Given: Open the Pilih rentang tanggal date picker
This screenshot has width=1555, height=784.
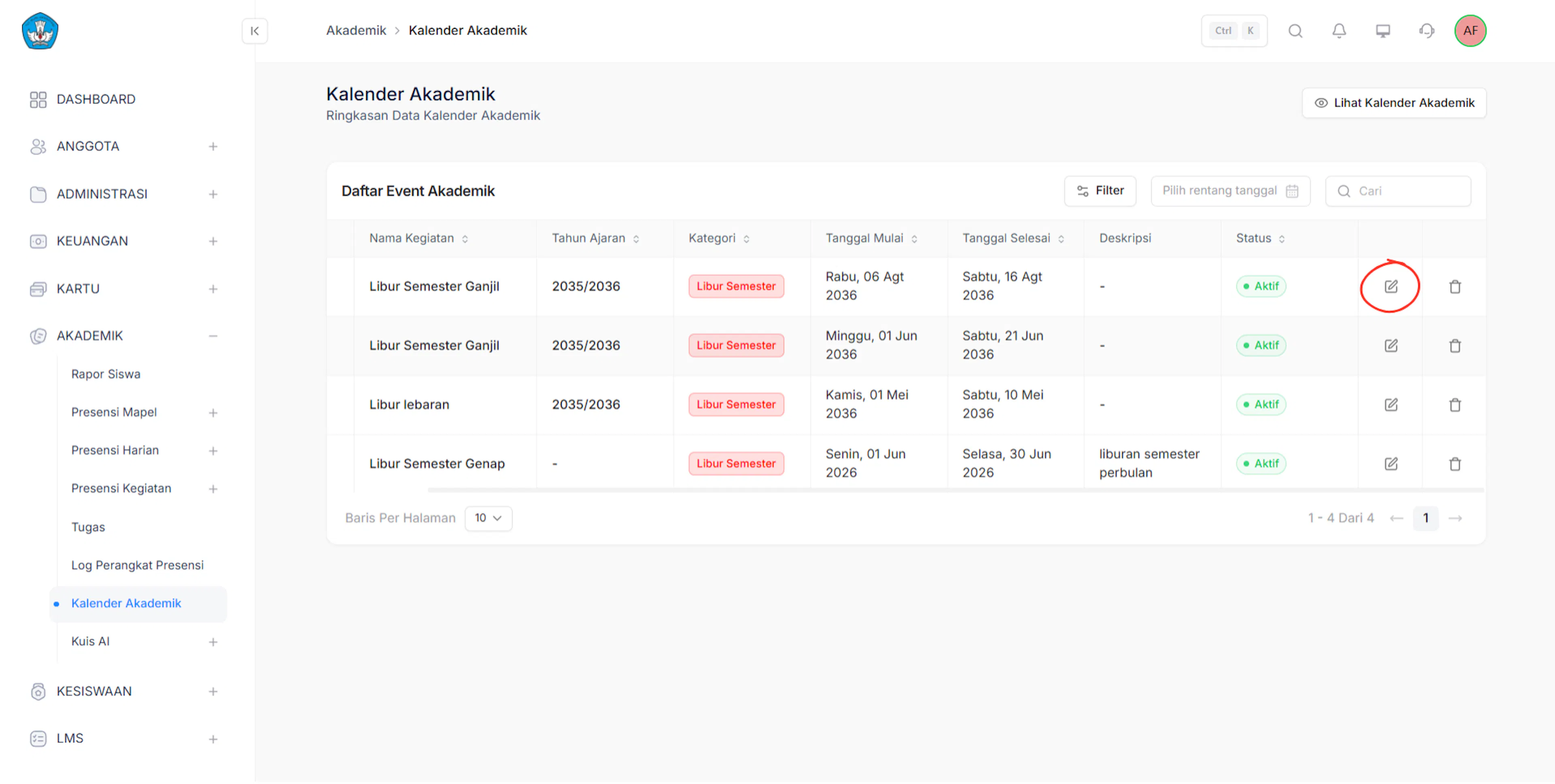Looking at the screenshot, I should 1230,191.
